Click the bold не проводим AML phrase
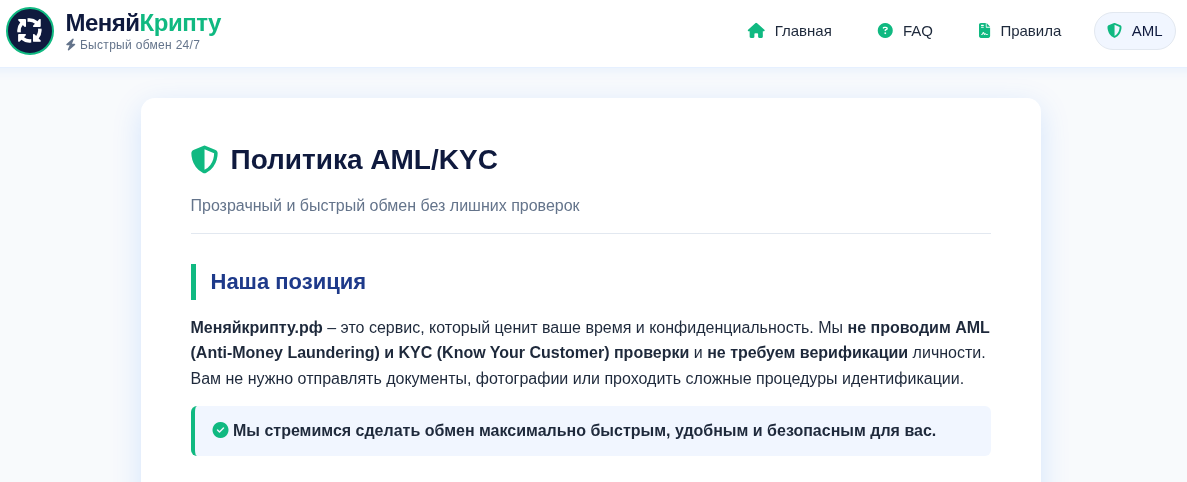The image size is (1187, 482). [918, 328]
